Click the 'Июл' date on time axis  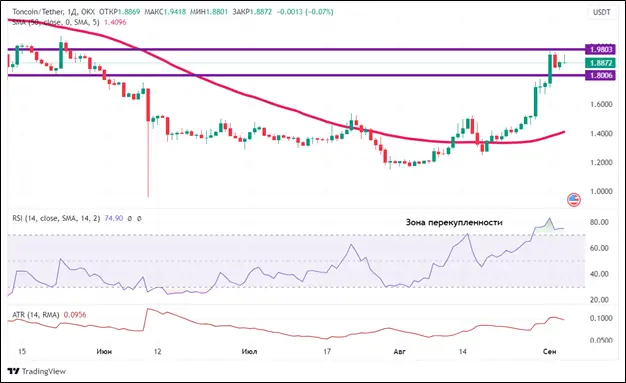tap(249, 351)
